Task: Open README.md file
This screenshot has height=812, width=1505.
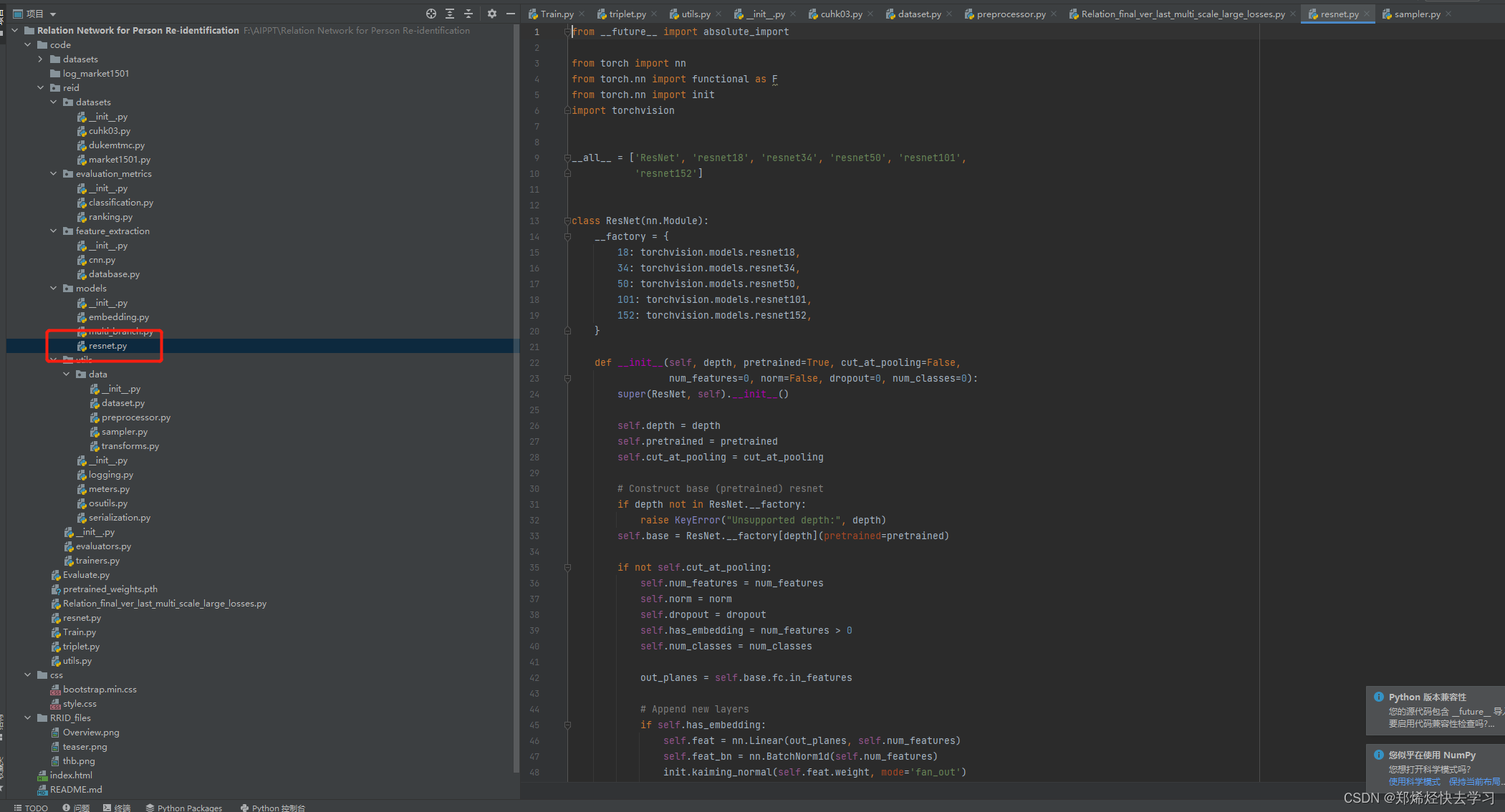Action: click(76, 789)
